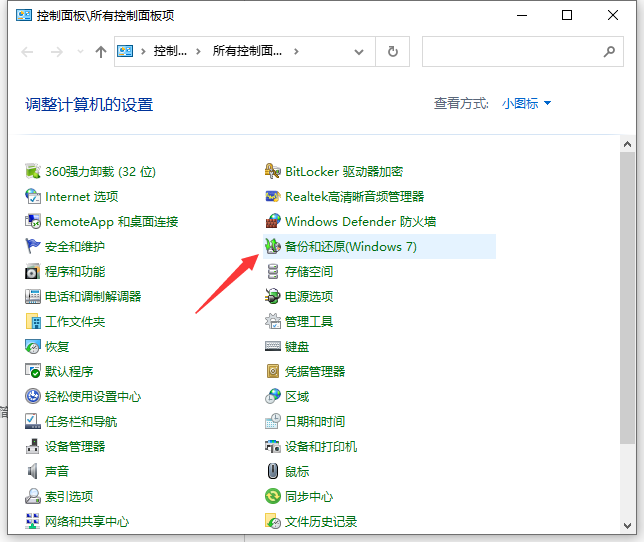The width and height of the screenshot is (644, 542).
Task: Click the 任务栏和导航 icon
Action: click(x=33, y=422)
